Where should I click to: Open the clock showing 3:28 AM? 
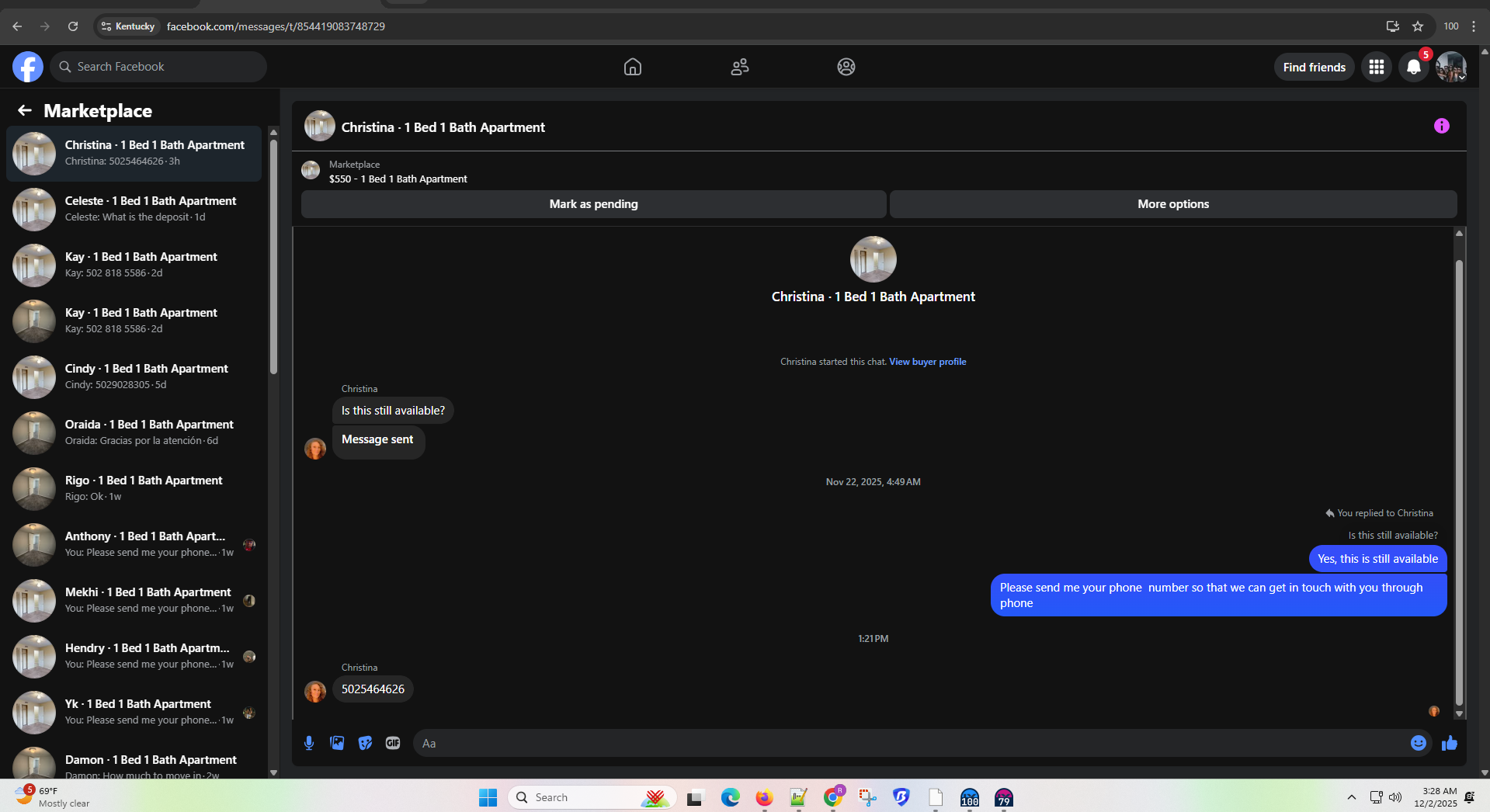point(1436,797)
